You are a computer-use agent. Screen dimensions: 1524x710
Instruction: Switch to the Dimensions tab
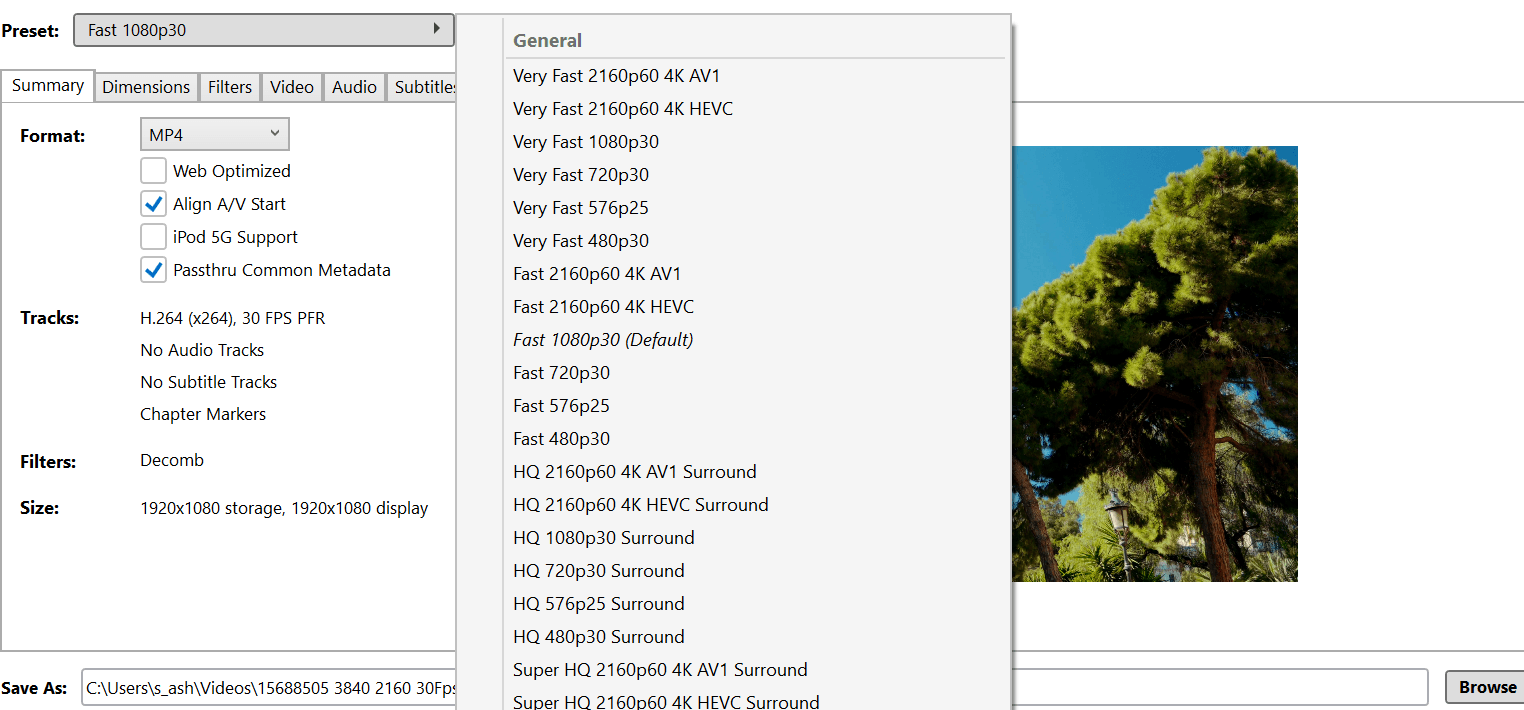pos(146,87)
